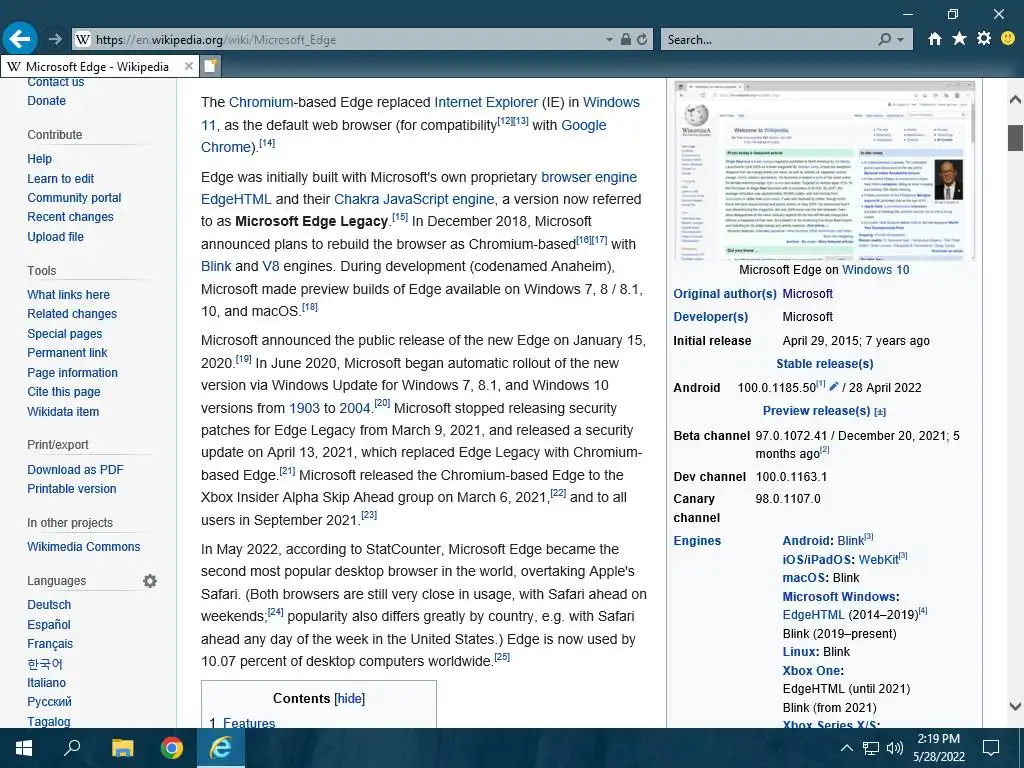Click Donate in the sidebar
This screenshot has width=1024, height=768.
46,101
